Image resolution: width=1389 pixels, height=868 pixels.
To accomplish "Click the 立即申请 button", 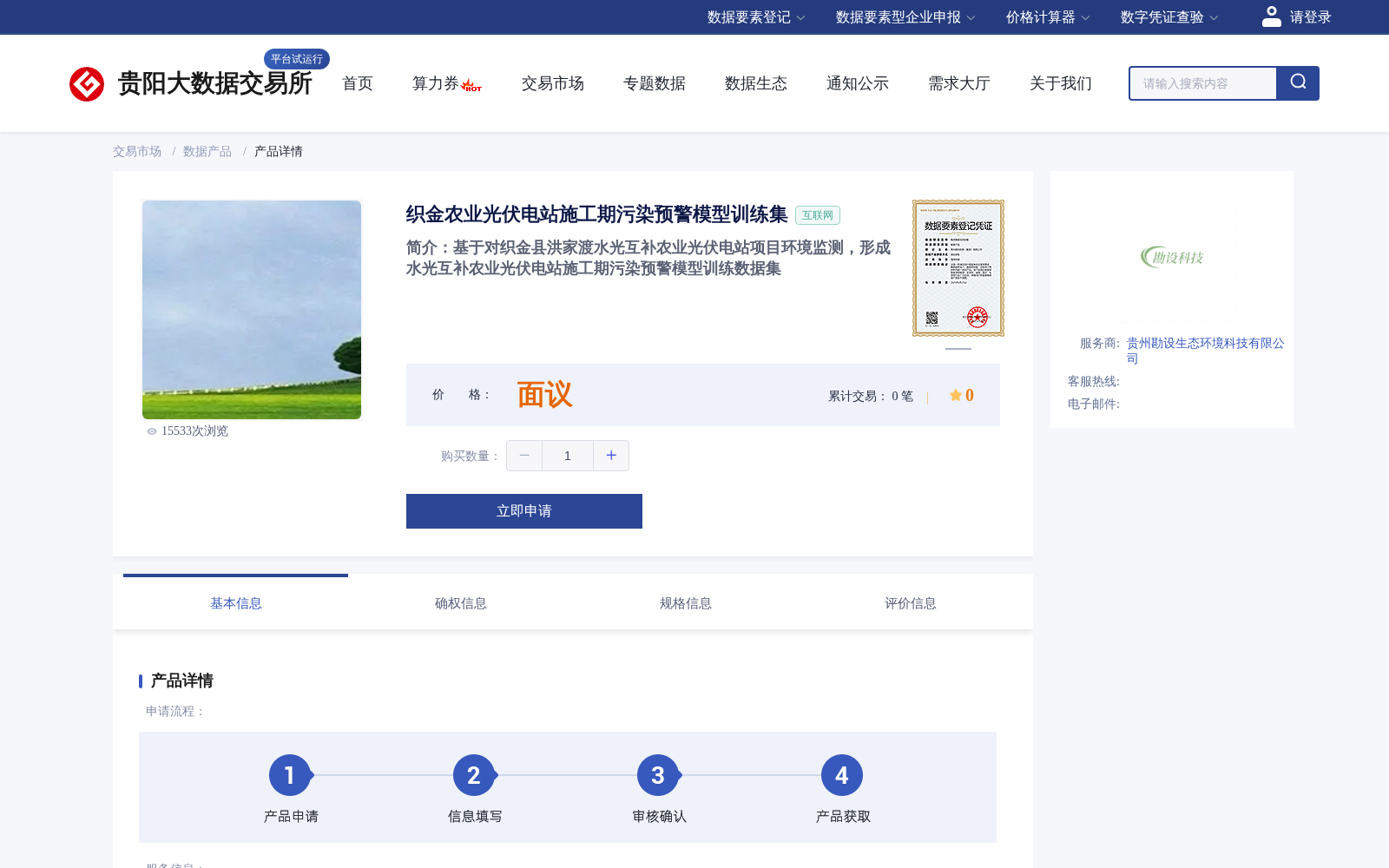I will pos(524,511).
